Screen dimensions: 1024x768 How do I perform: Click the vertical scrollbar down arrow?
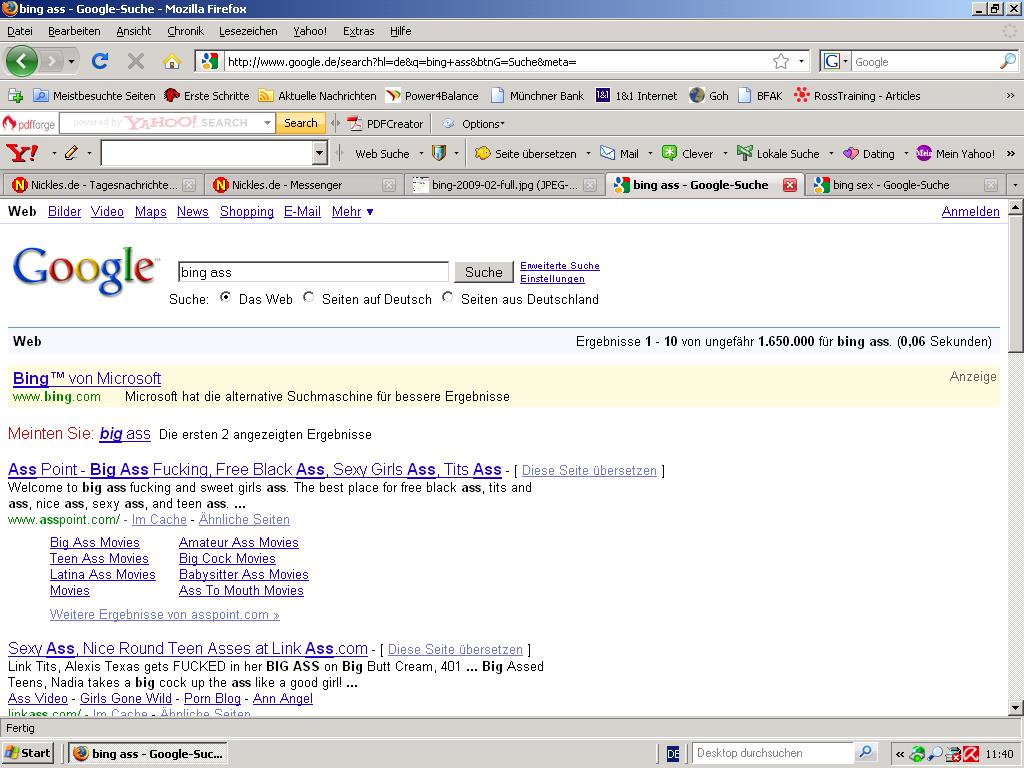[1015, 708]
